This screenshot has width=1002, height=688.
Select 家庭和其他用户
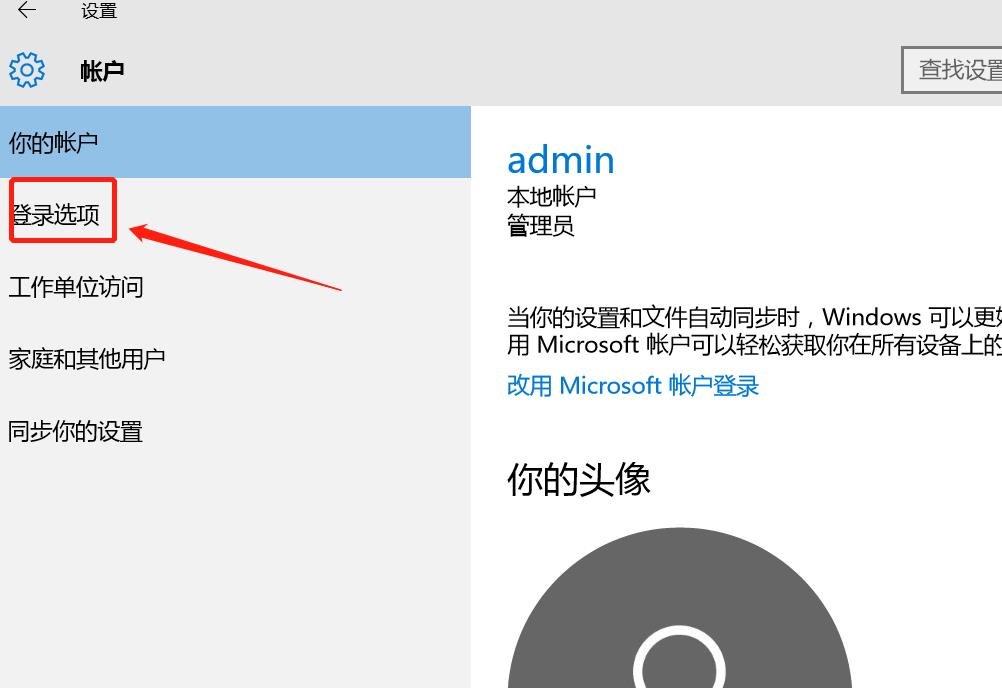(x=86, y=358)
